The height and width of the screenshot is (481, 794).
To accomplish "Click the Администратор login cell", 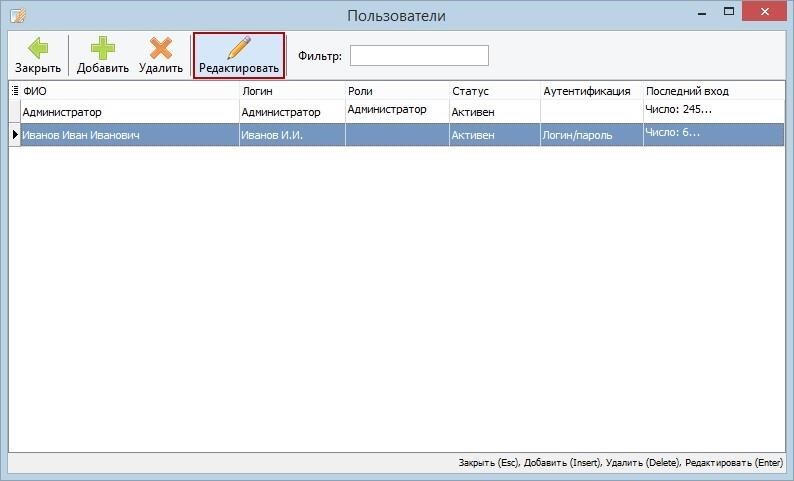I will (x=292, y=112).
